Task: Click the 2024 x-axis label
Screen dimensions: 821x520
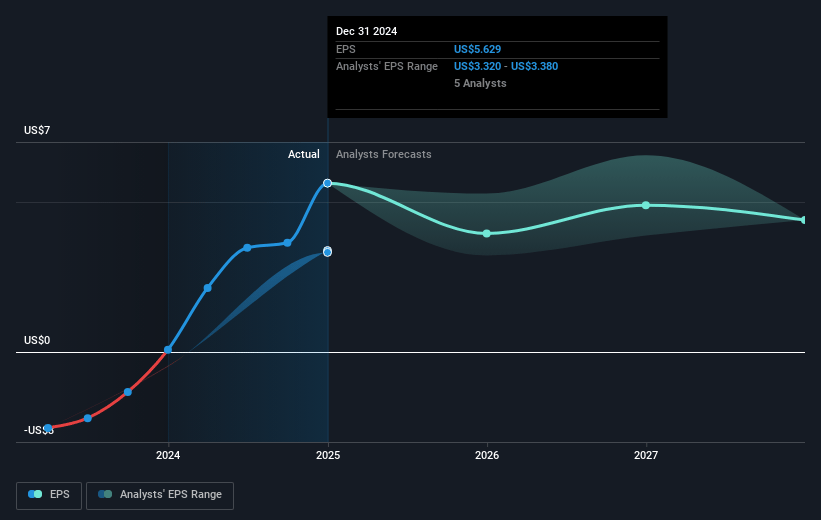Action: click(x=168, y=455)
